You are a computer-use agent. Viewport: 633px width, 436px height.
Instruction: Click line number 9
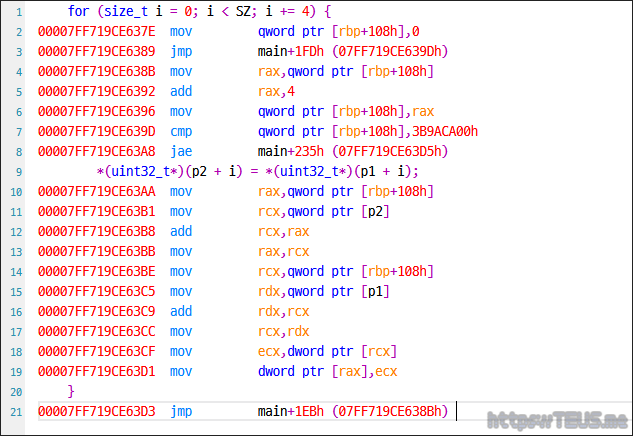19,172
